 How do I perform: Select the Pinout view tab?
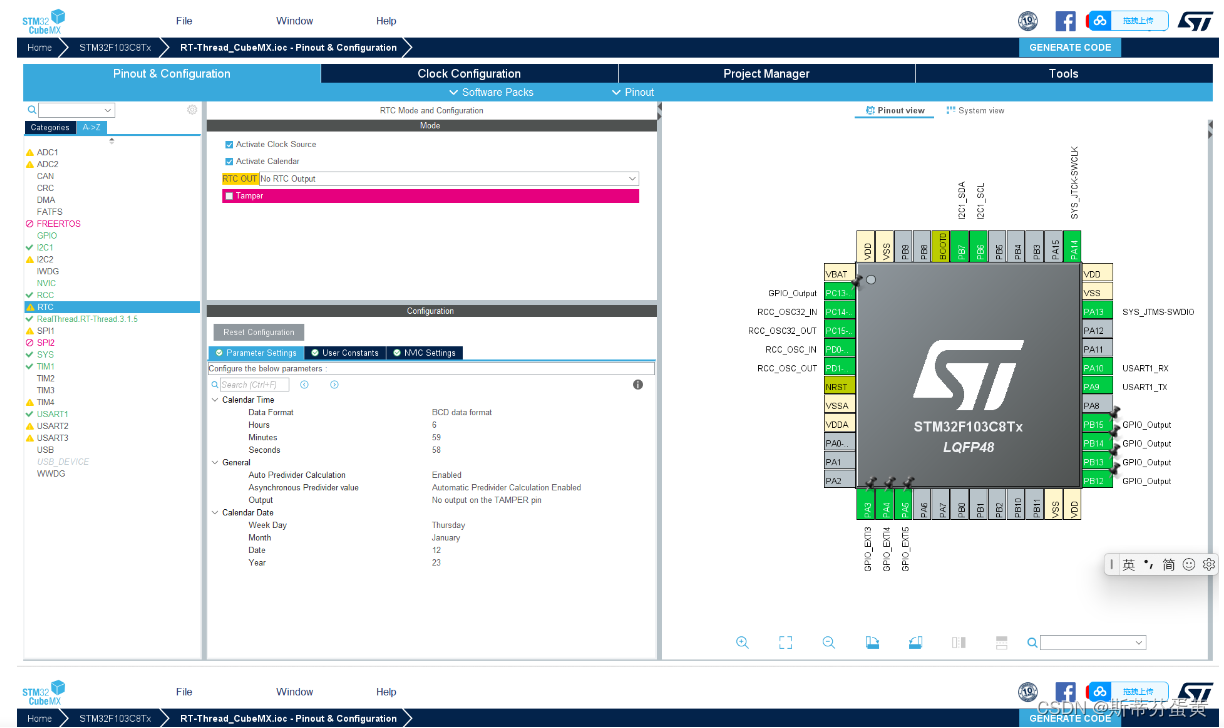[x=895, y=111]
